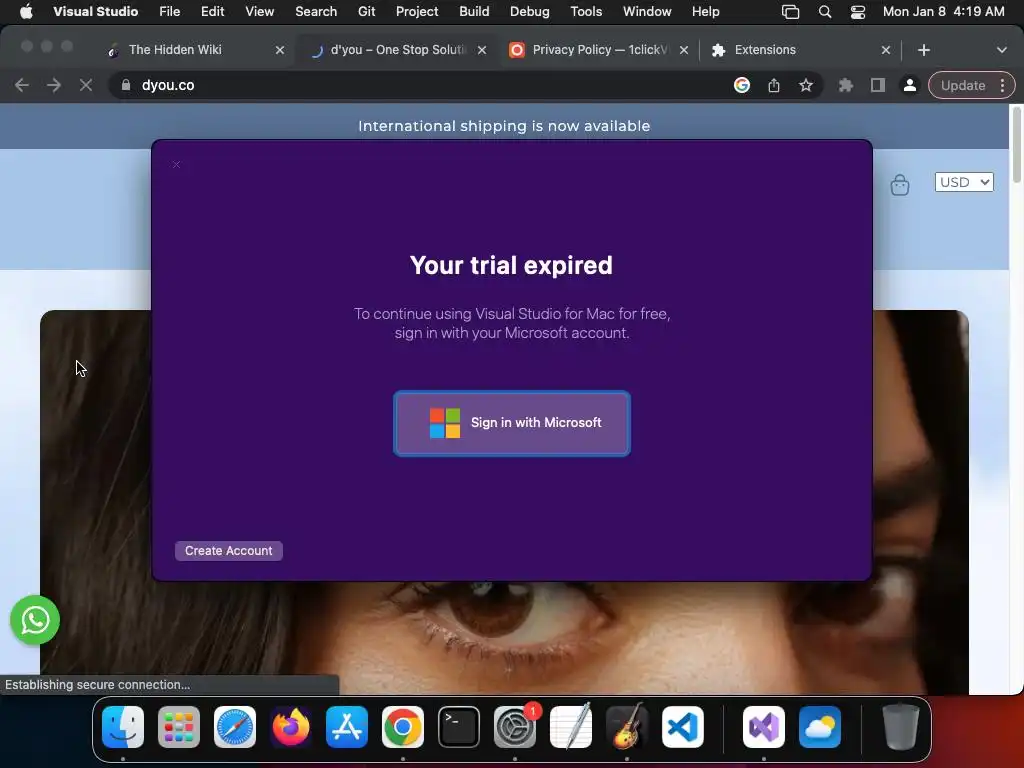Open GarageBand from the Dock
Screen dimensions: 1024x768
point(627,727)
